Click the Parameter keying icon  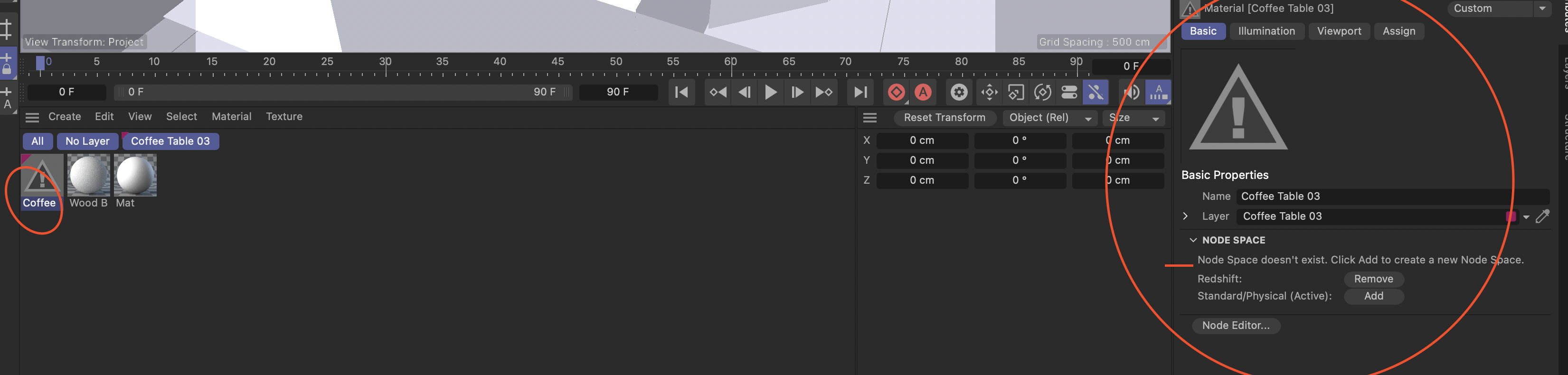(x=1069, y=93)
